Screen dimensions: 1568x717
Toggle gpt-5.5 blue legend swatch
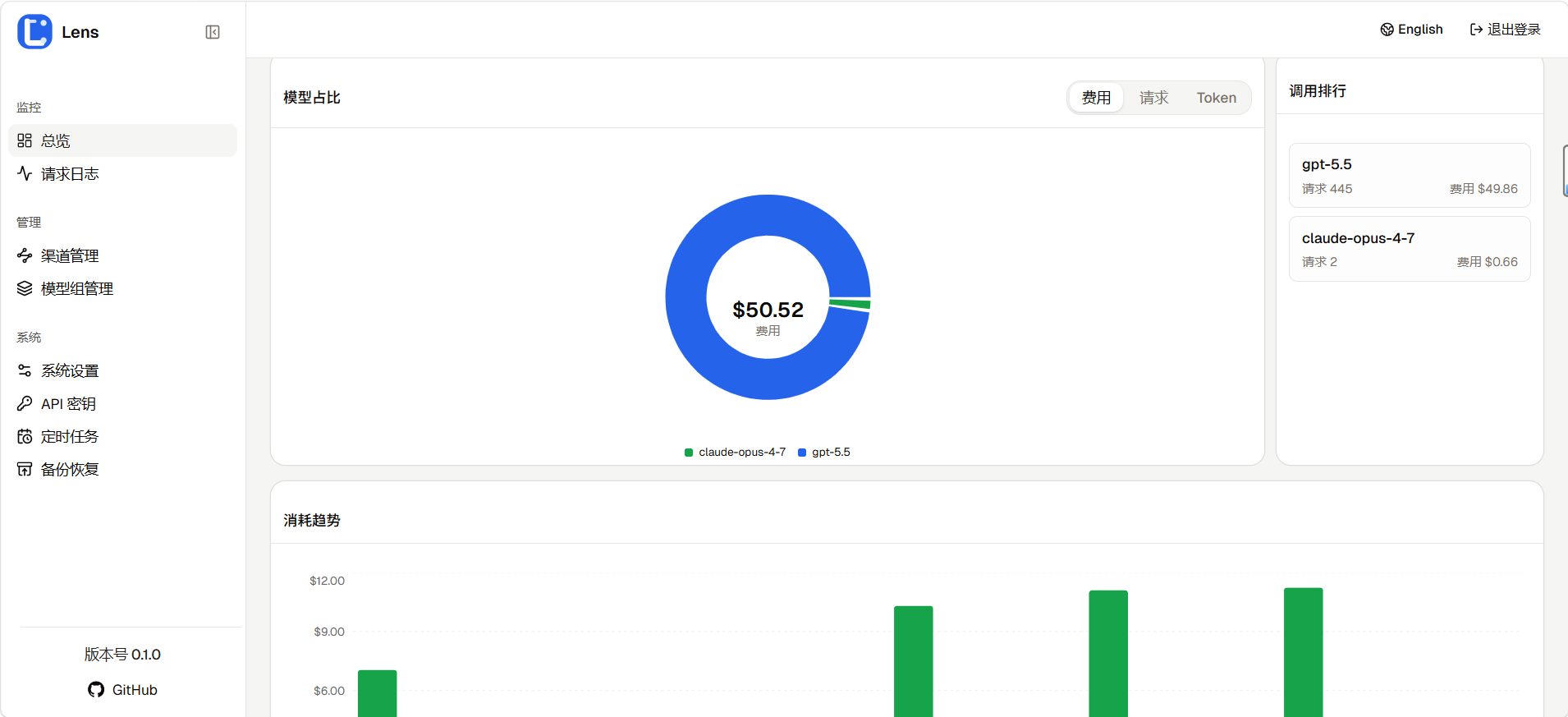[802, 453]
